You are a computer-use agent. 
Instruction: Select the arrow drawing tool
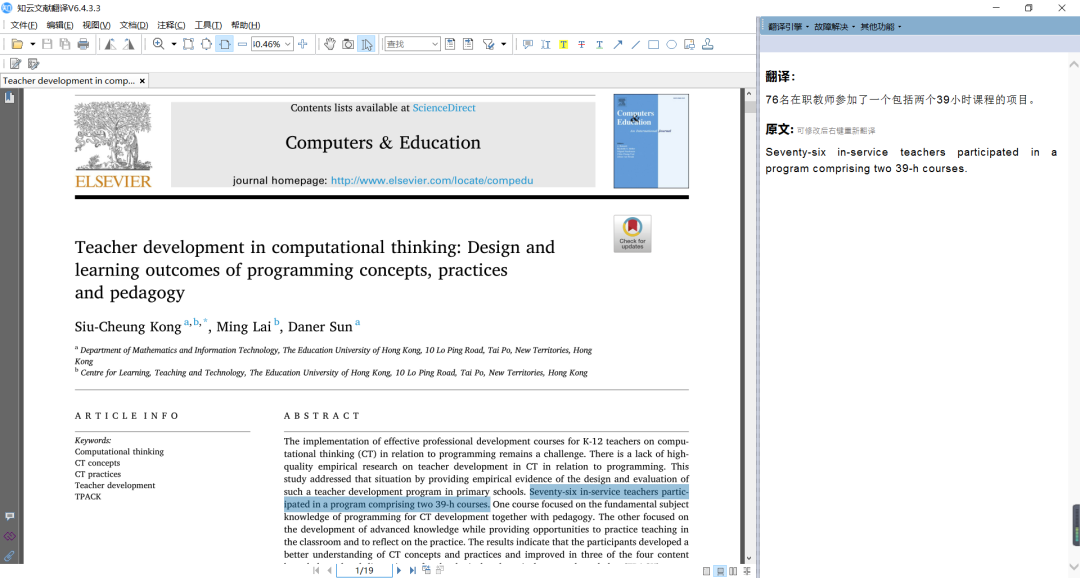point(618,44)
